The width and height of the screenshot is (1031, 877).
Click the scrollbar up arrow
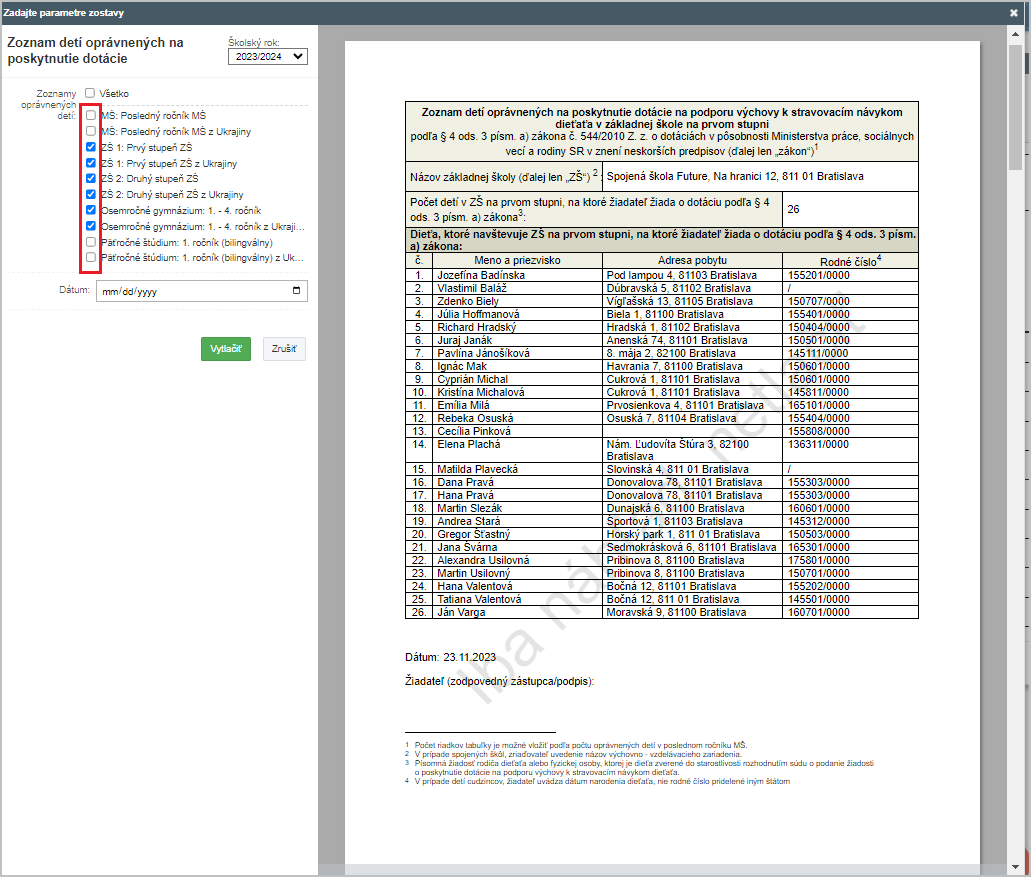(x=1015, y=33)
